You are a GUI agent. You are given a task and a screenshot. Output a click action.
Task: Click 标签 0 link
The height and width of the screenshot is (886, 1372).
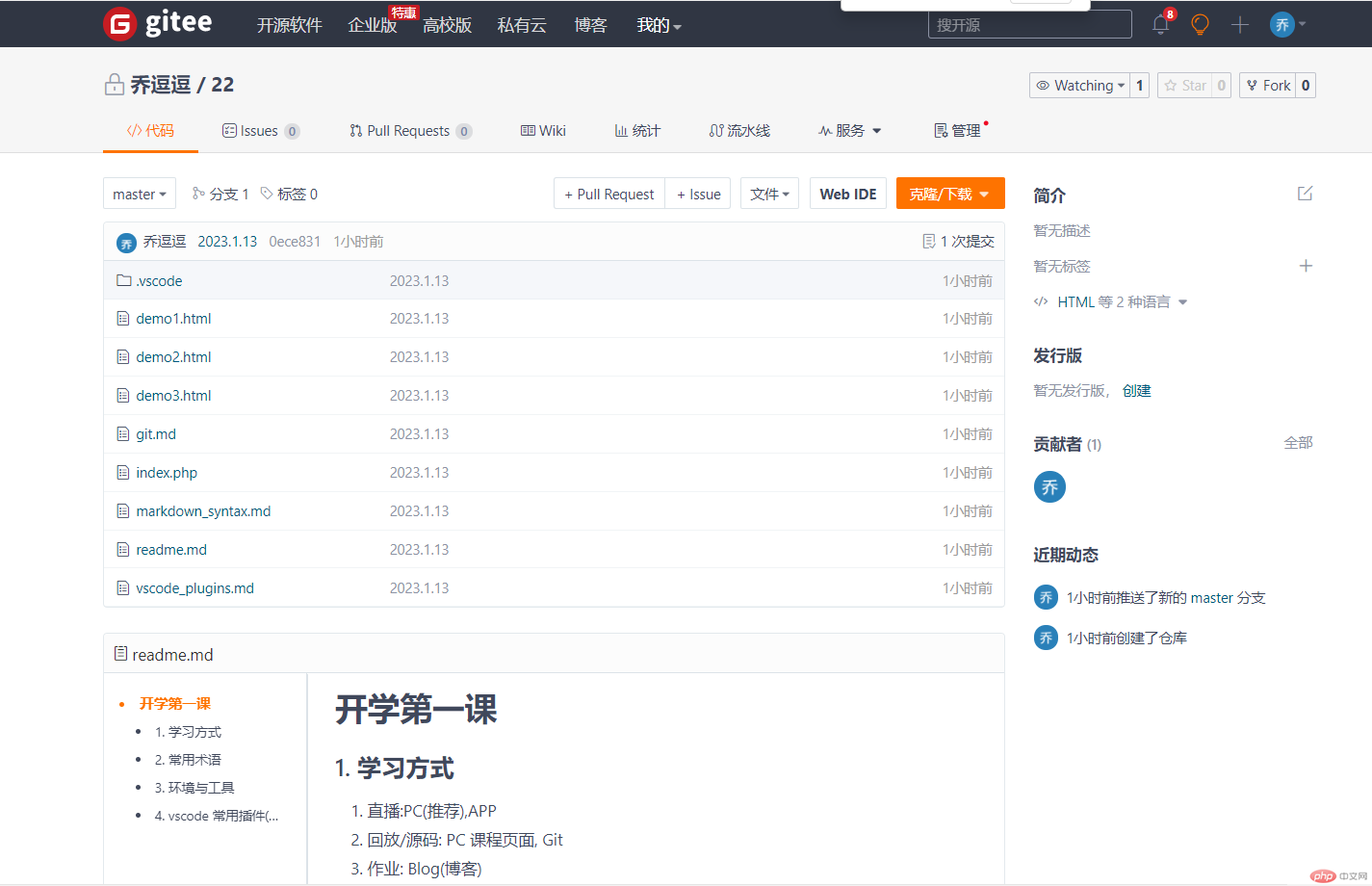coord(289,195)
